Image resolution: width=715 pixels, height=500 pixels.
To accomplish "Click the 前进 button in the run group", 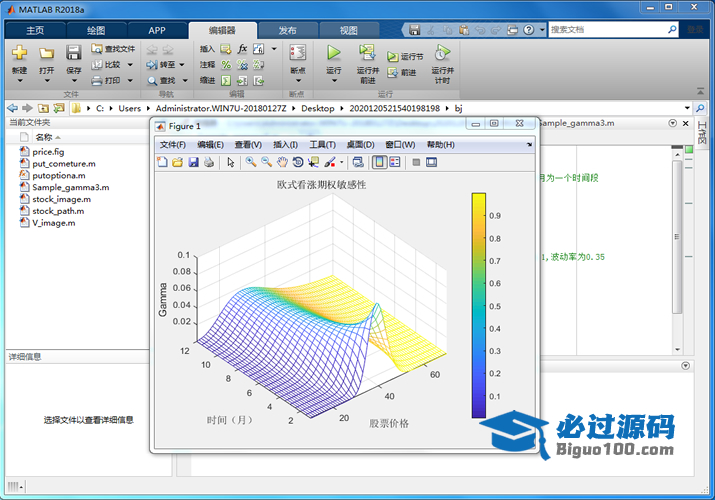I will click(x=402, y=72).
